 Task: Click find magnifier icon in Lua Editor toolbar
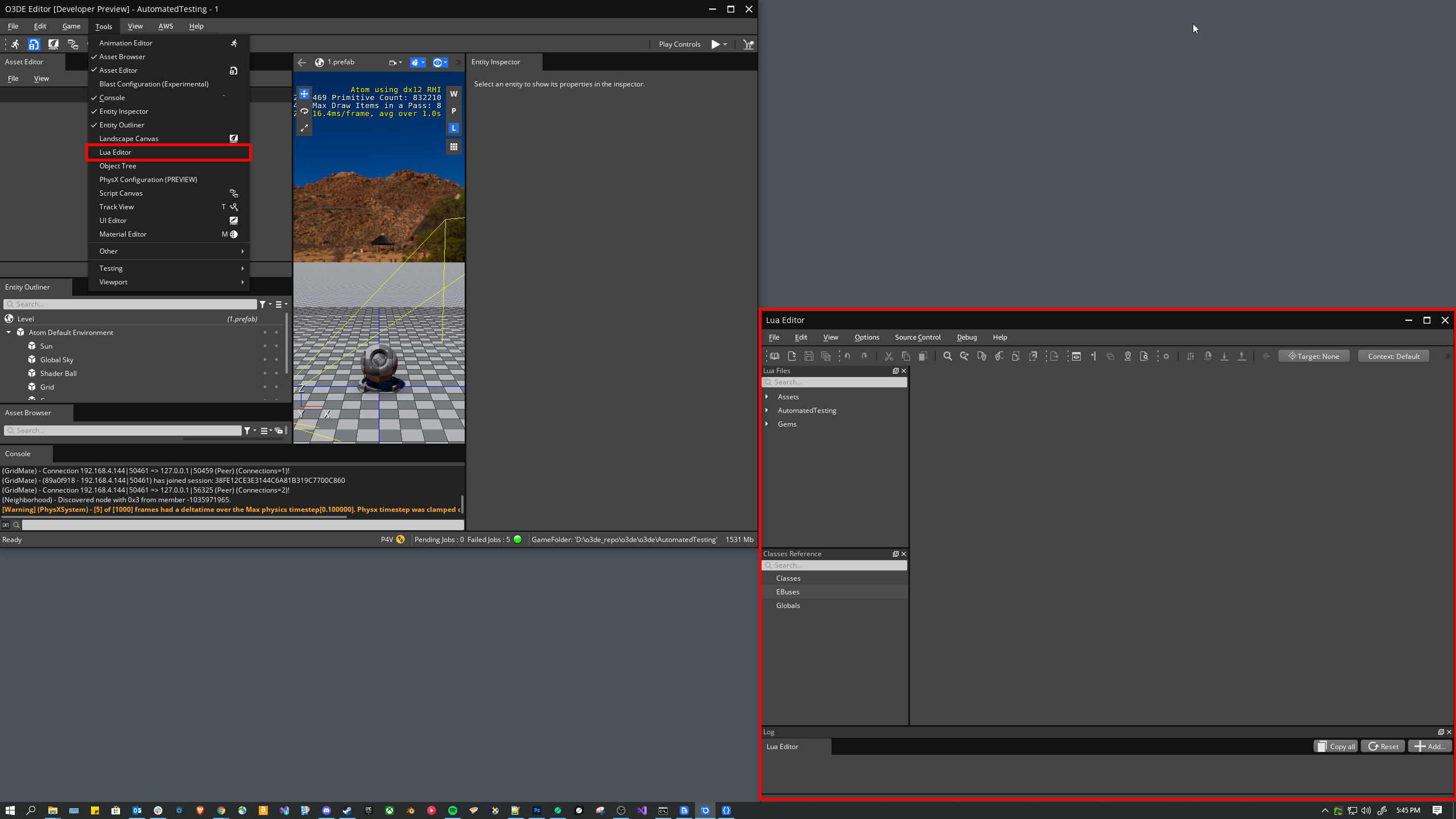tap(948, 356)
